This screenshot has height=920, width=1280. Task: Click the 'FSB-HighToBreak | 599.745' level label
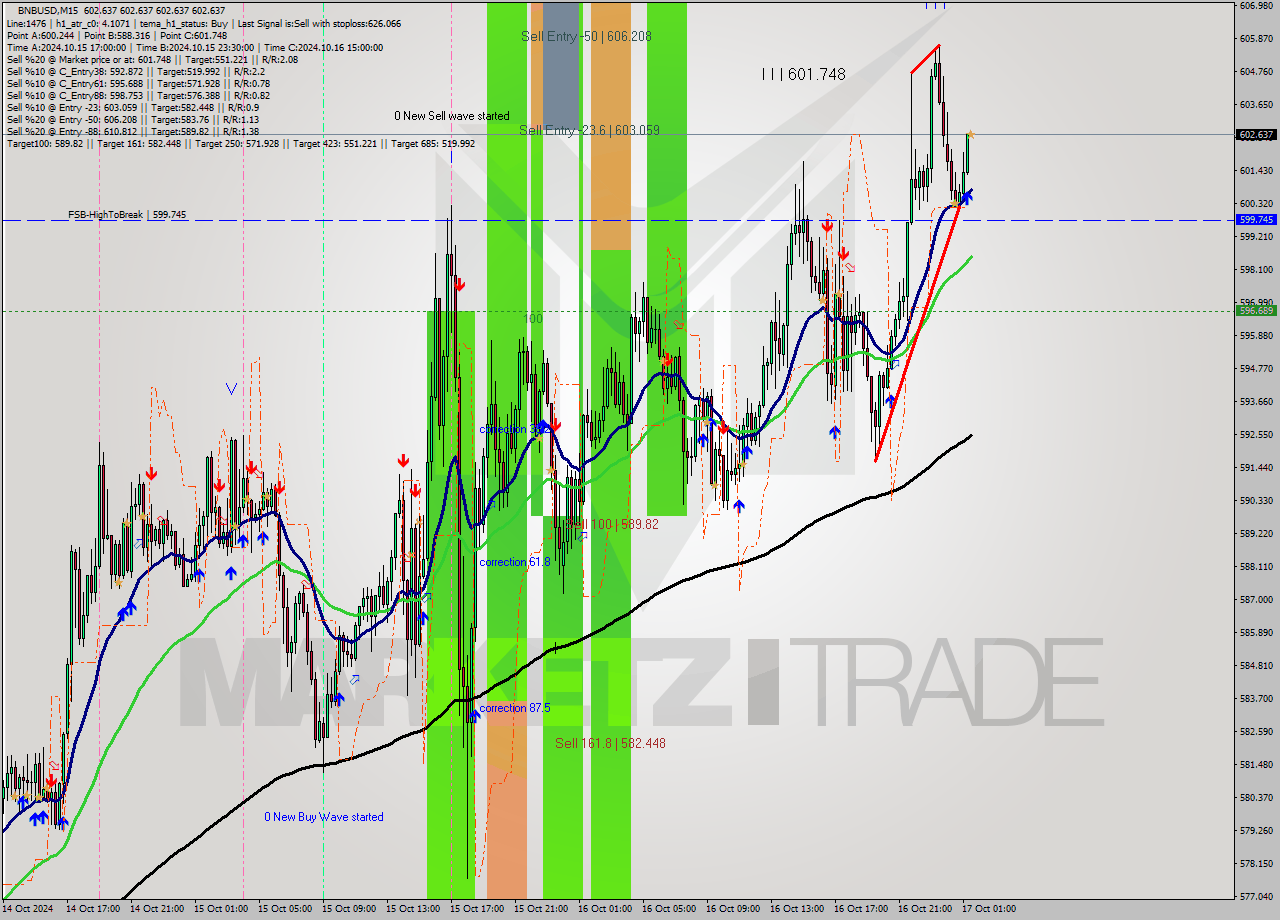pos(127,214)
